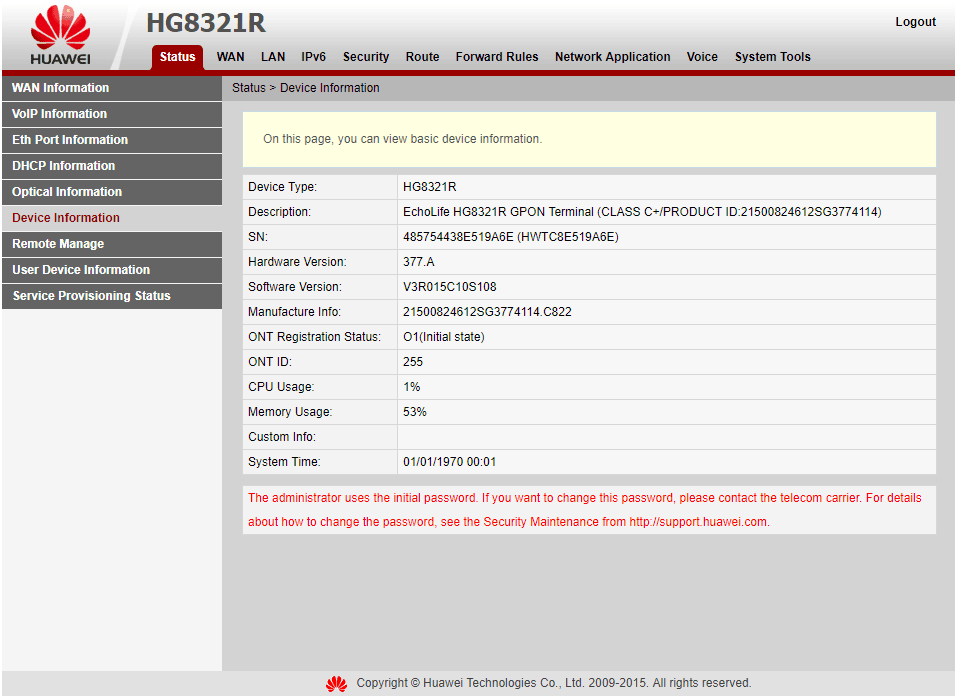Click Software Version value V3R015C10S108

pyautogui.click(x=449, y=287)
